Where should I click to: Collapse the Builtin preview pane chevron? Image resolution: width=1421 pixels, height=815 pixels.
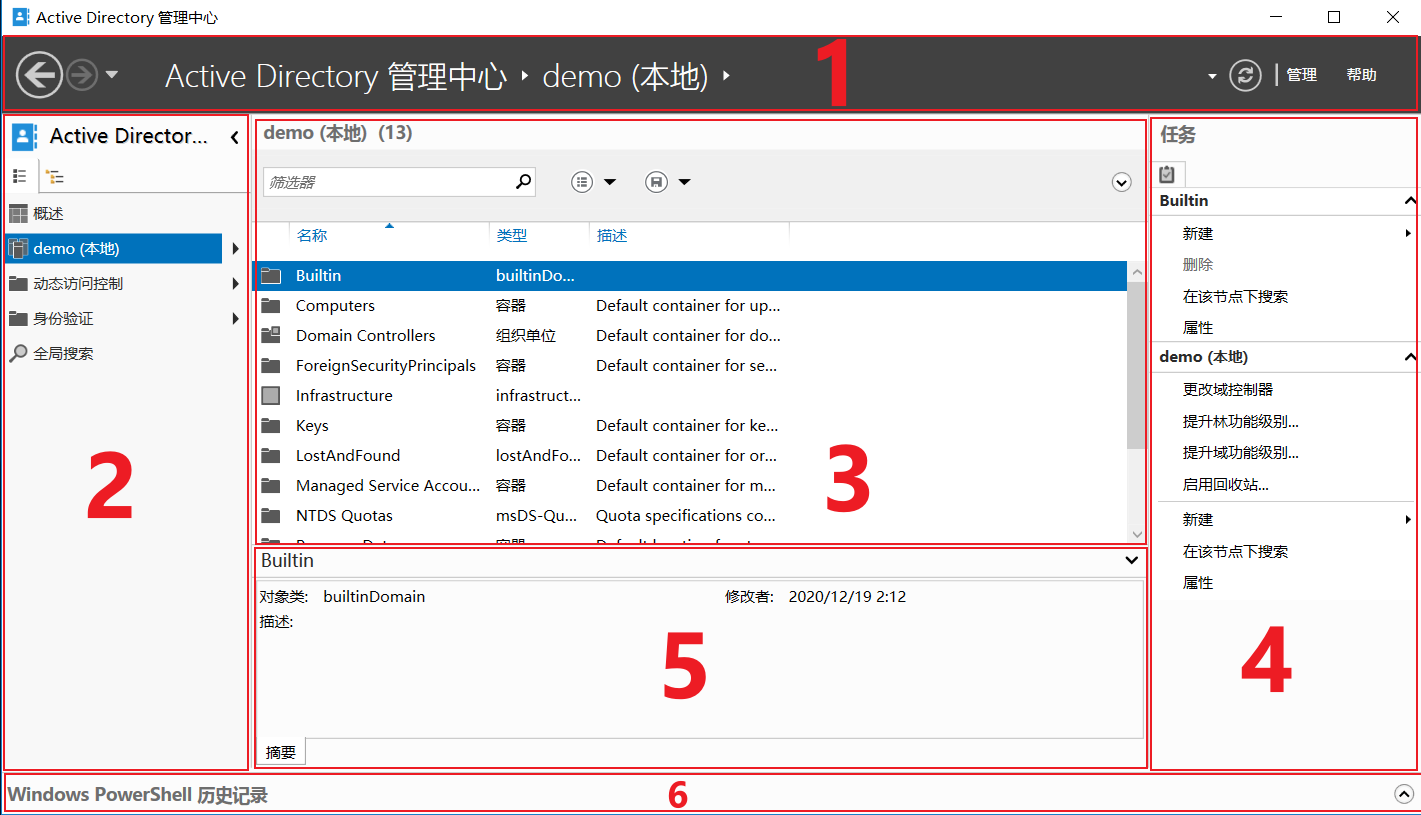point(1131,562)
